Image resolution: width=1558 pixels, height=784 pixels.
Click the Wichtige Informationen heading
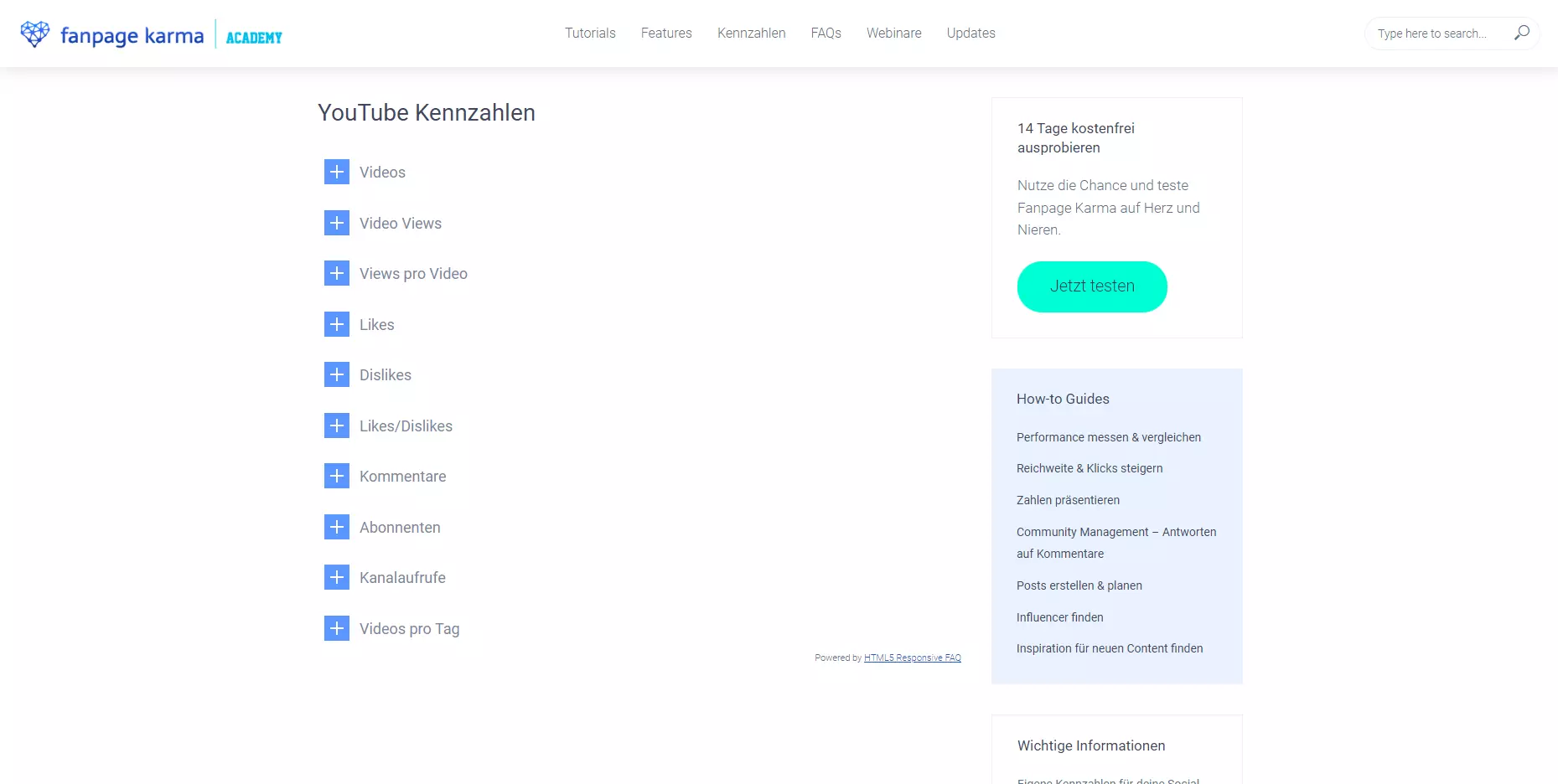(1091, 745)
